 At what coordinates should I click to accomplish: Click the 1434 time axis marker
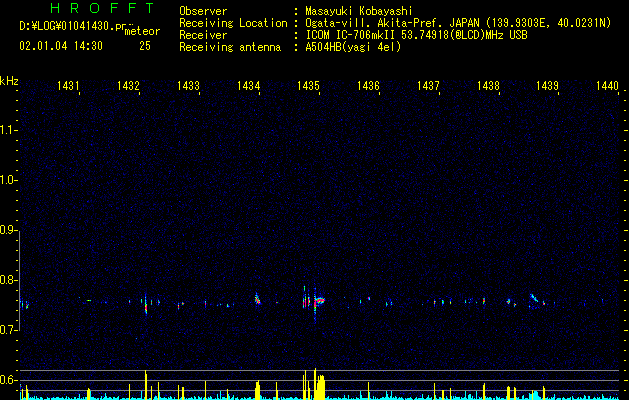[248, 85]
